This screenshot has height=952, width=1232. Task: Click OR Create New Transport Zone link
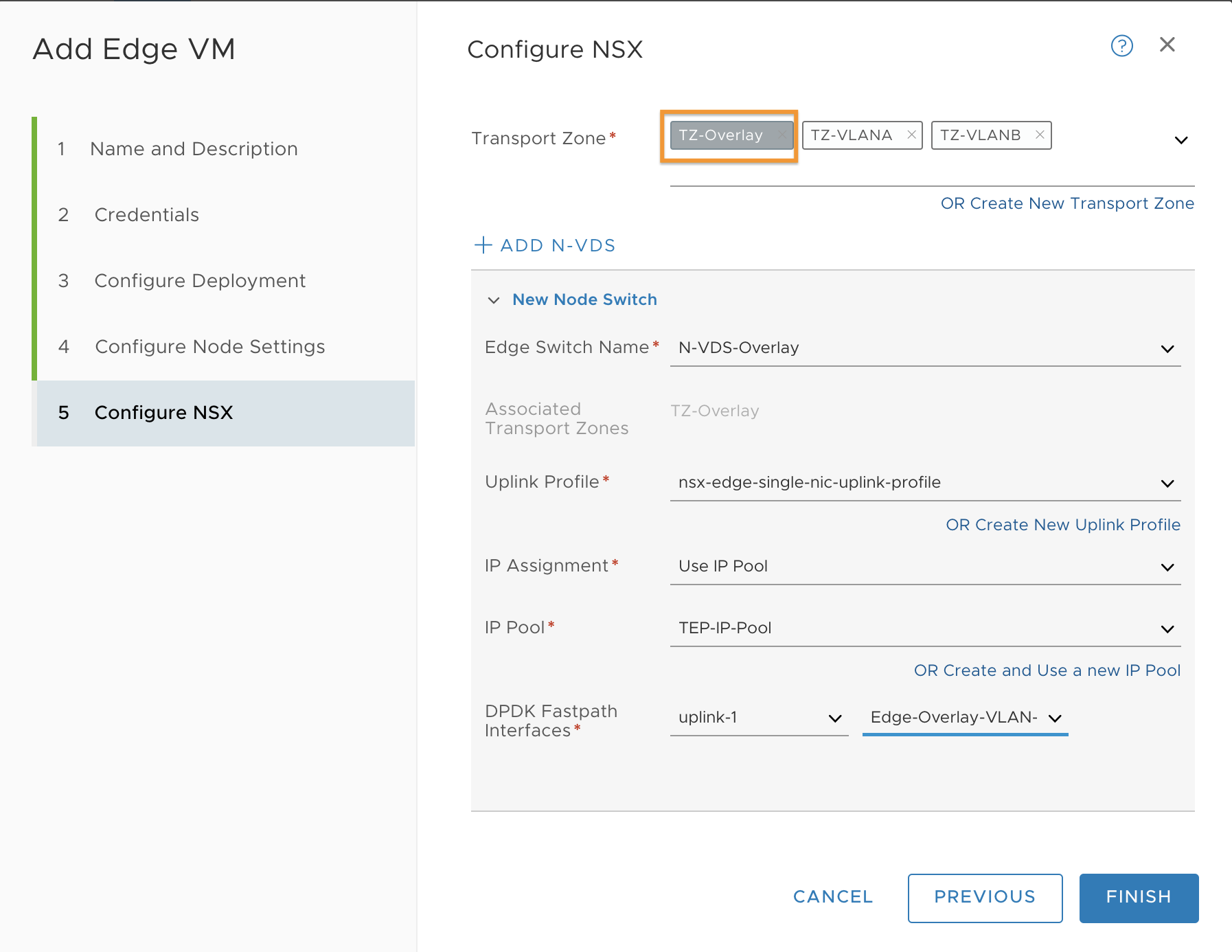[1067, 203]
